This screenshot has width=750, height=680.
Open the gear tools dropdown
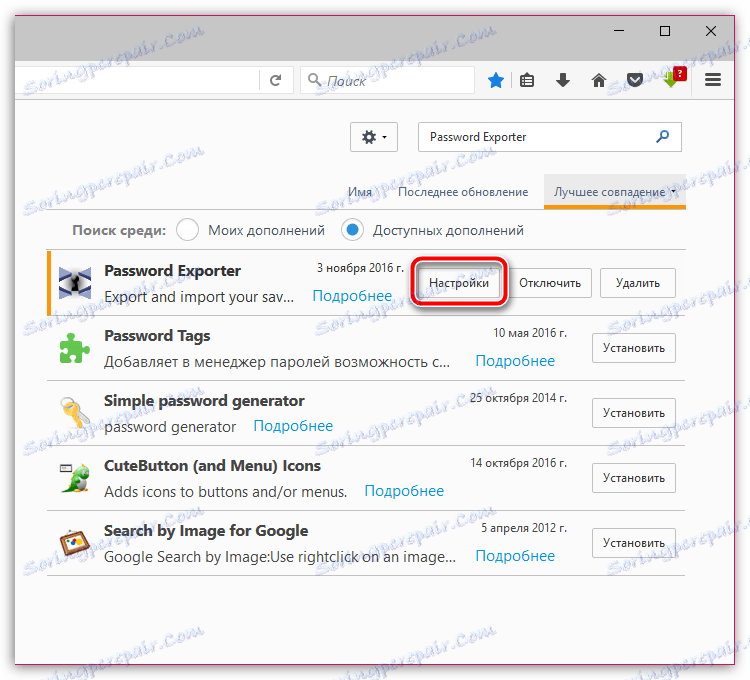pos(374,137)
